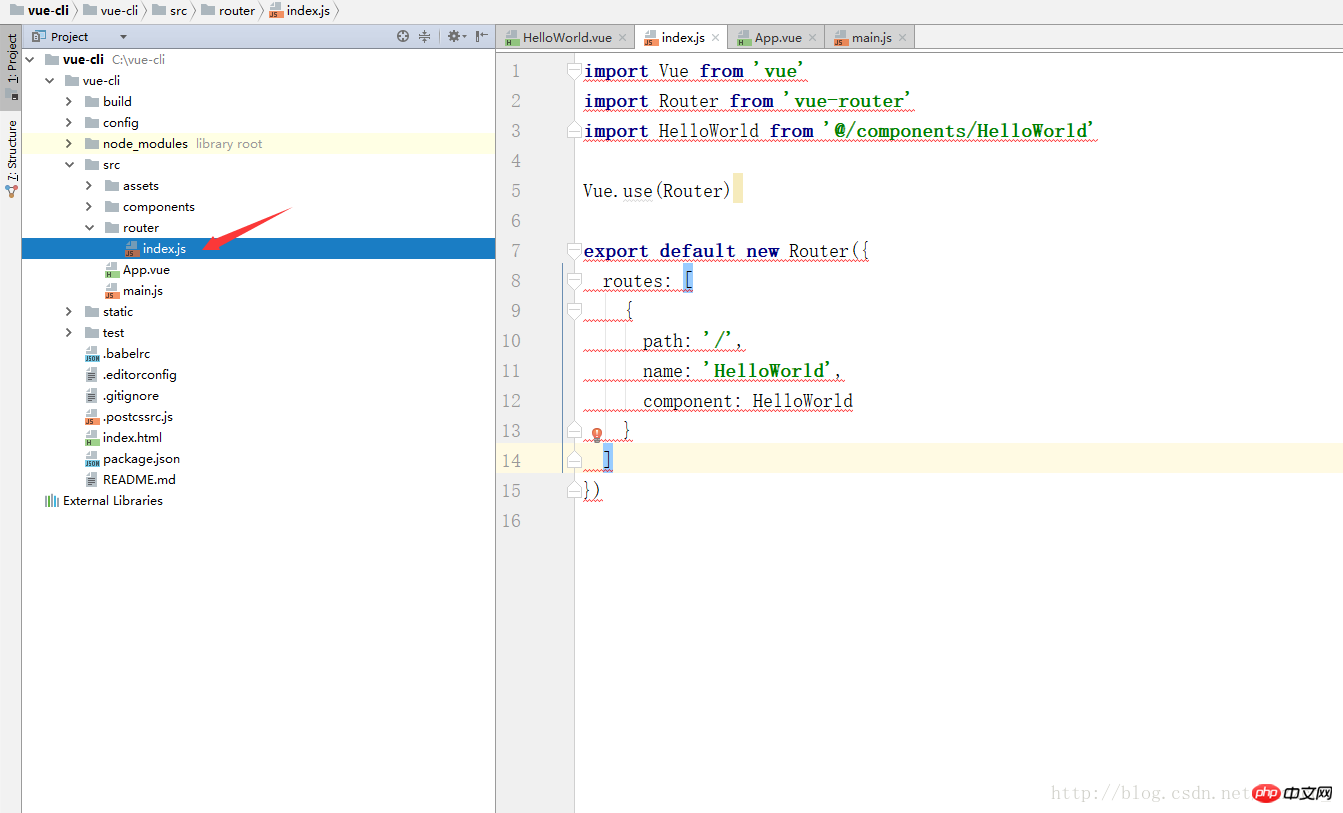Screen dimensions: 1343x813
Task: Click router in the breadcrumb bar
Action: pyautogui.click(x=228, y=11)
